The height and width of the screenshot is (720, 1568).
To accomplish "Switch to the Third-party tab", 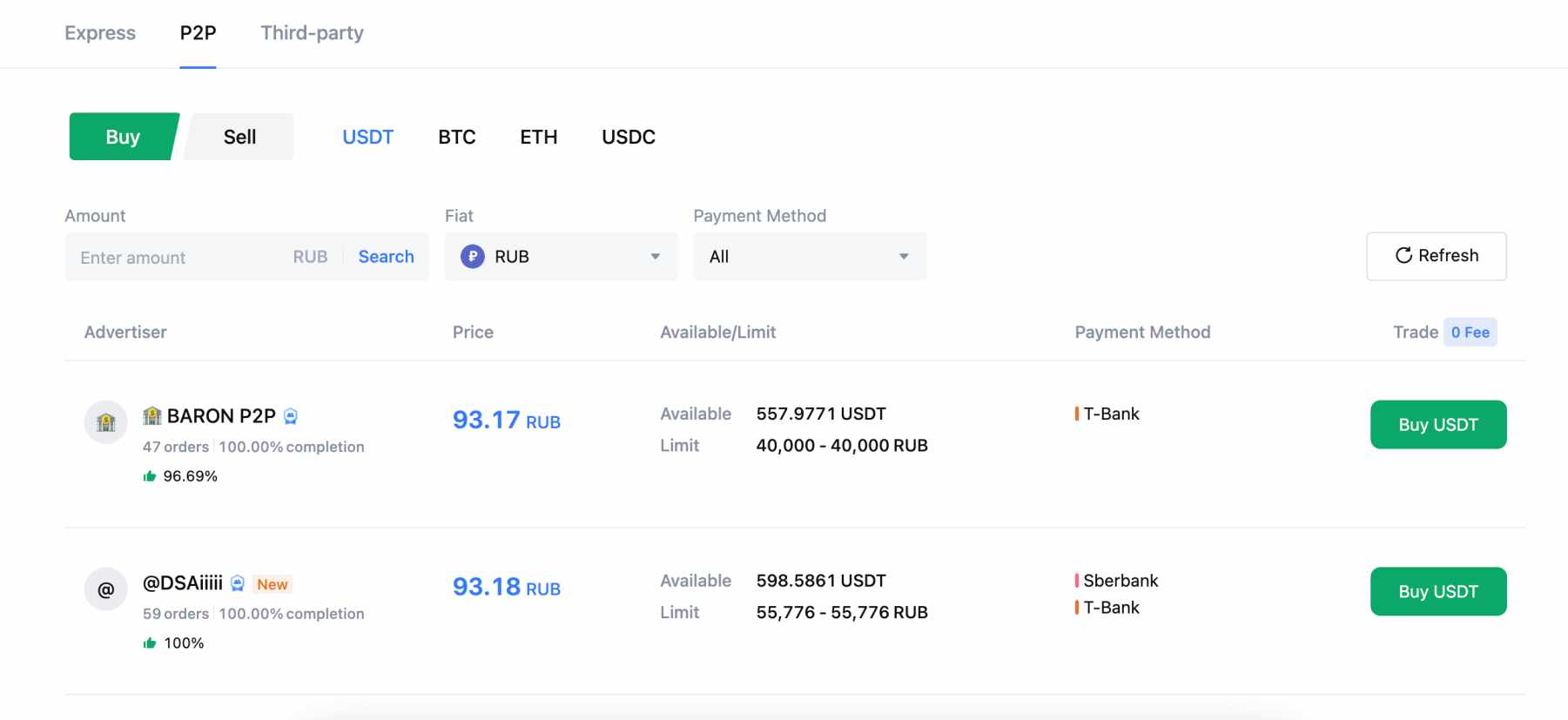I will point(312,33).
